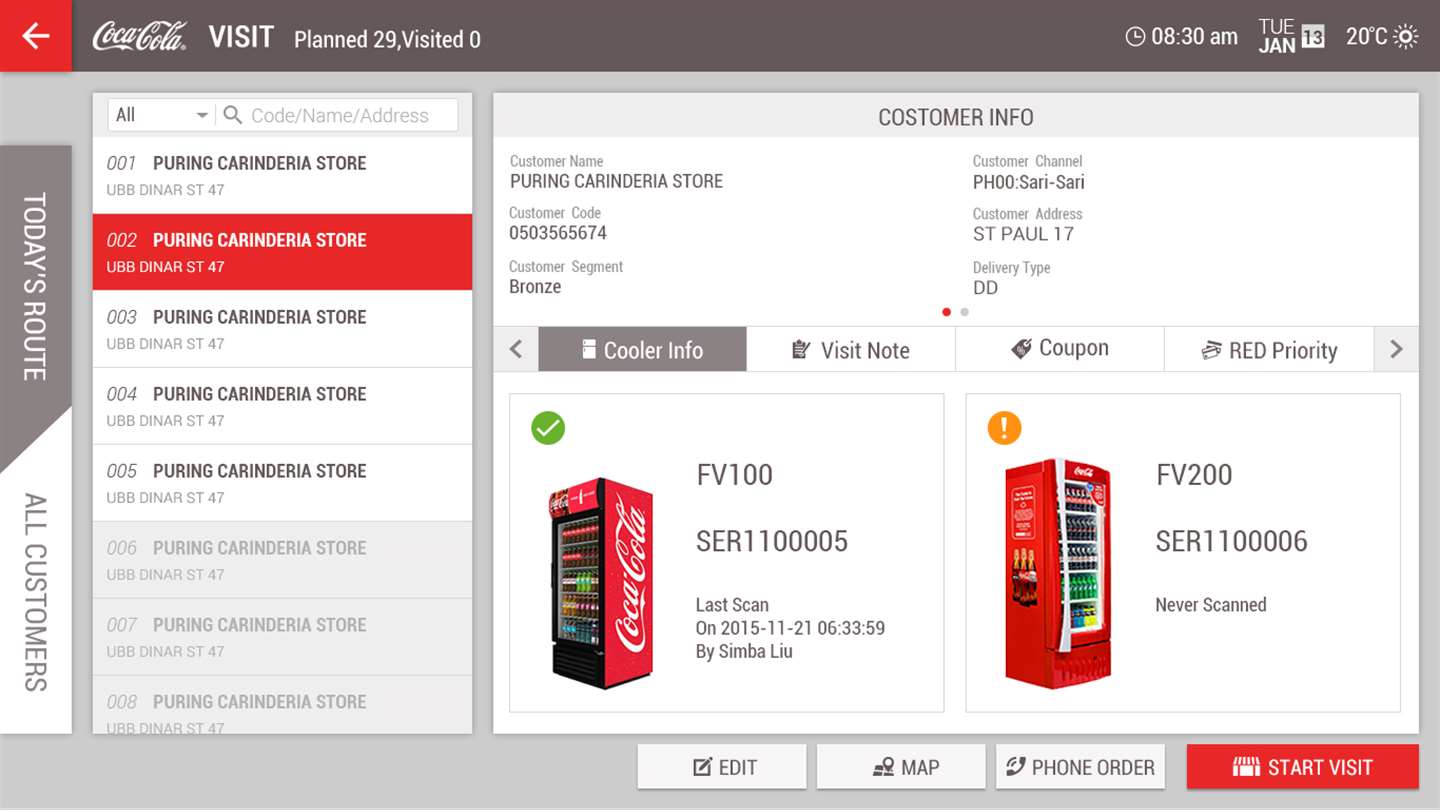Select customer 001 Puring Carinderia Store

(x=282, y=175)
